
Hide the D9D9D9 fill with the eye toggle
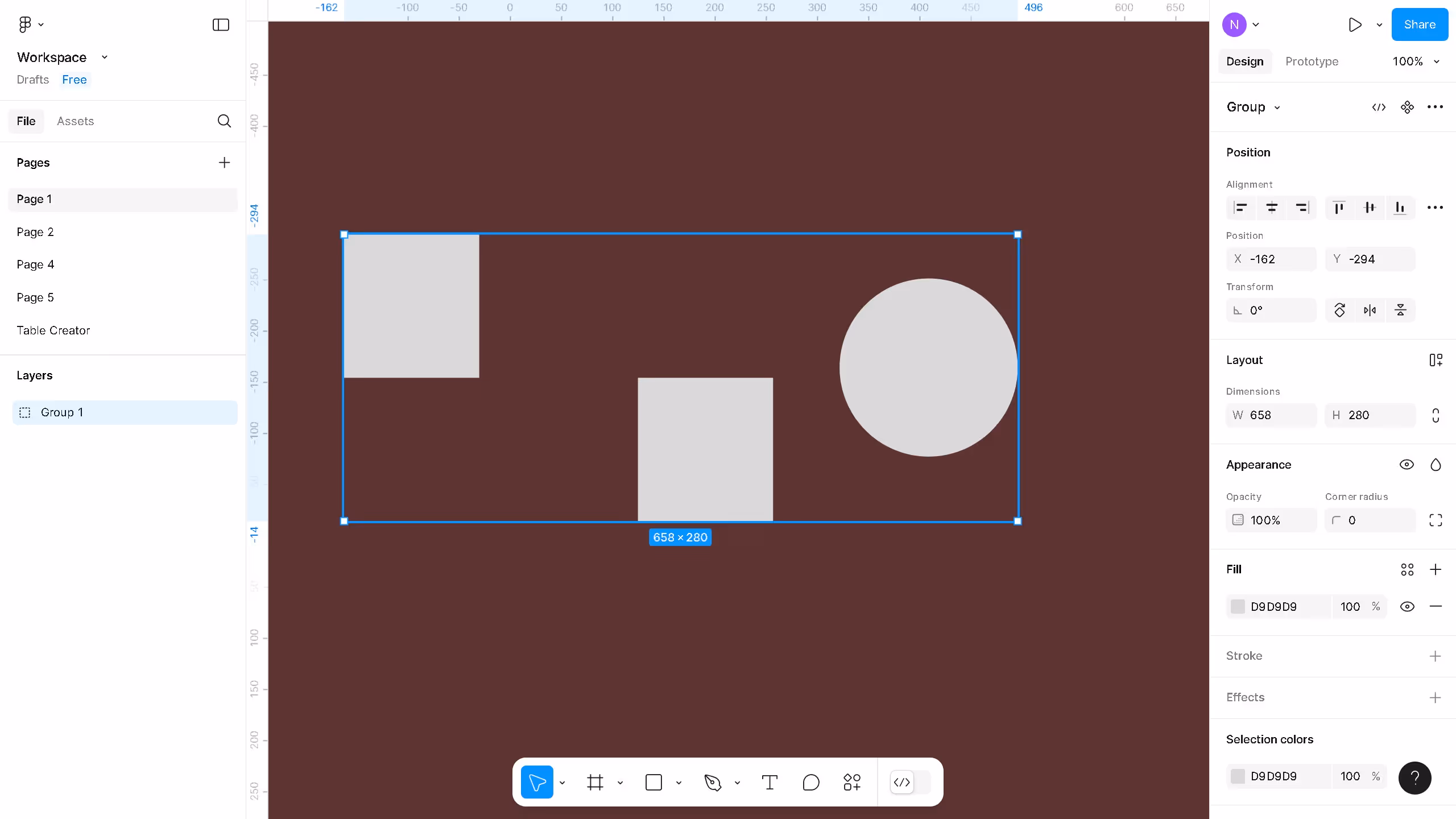tap(1407, 606)
